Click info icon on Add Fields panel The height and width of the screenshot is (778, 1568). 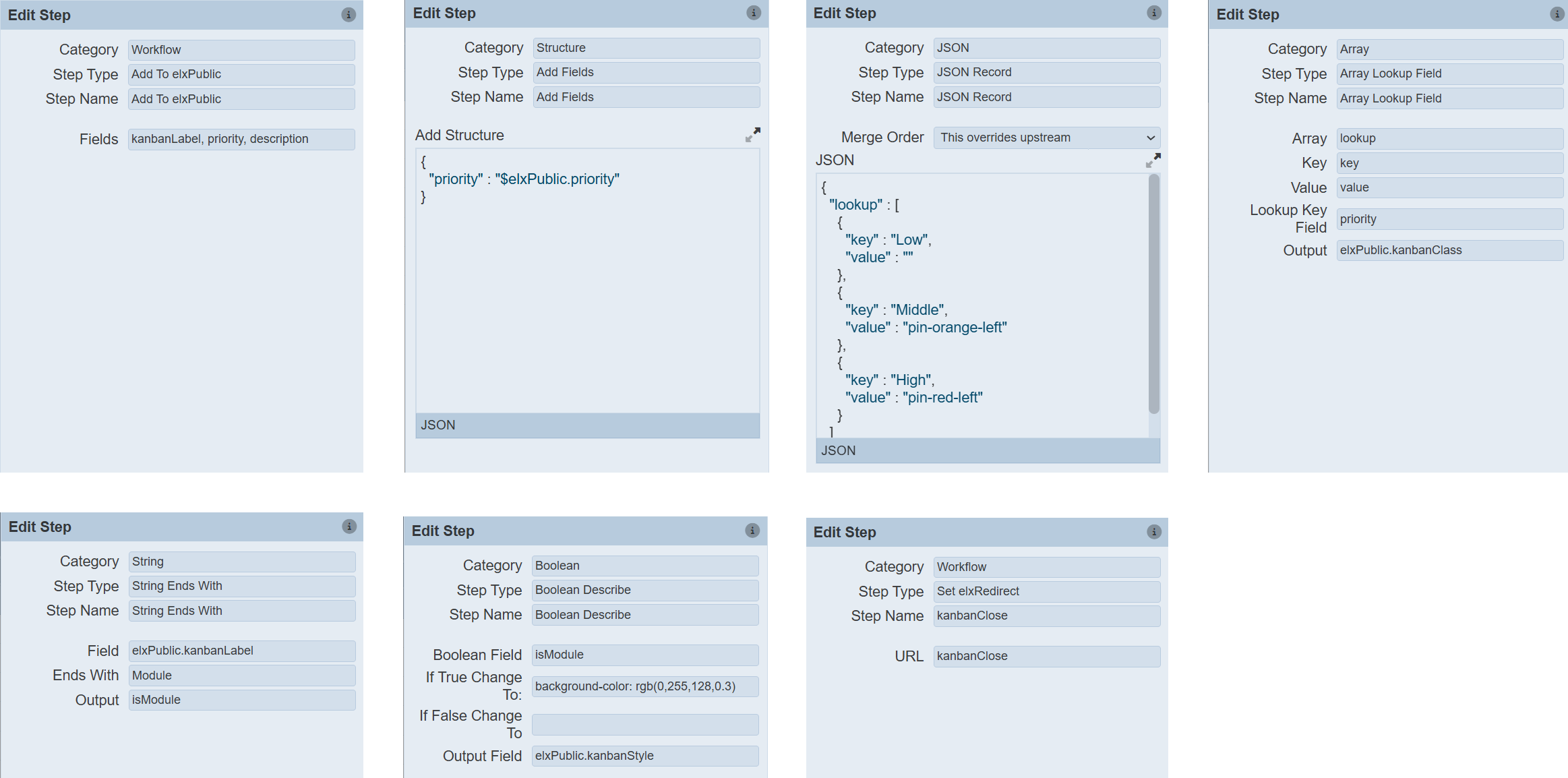(753, 13)
